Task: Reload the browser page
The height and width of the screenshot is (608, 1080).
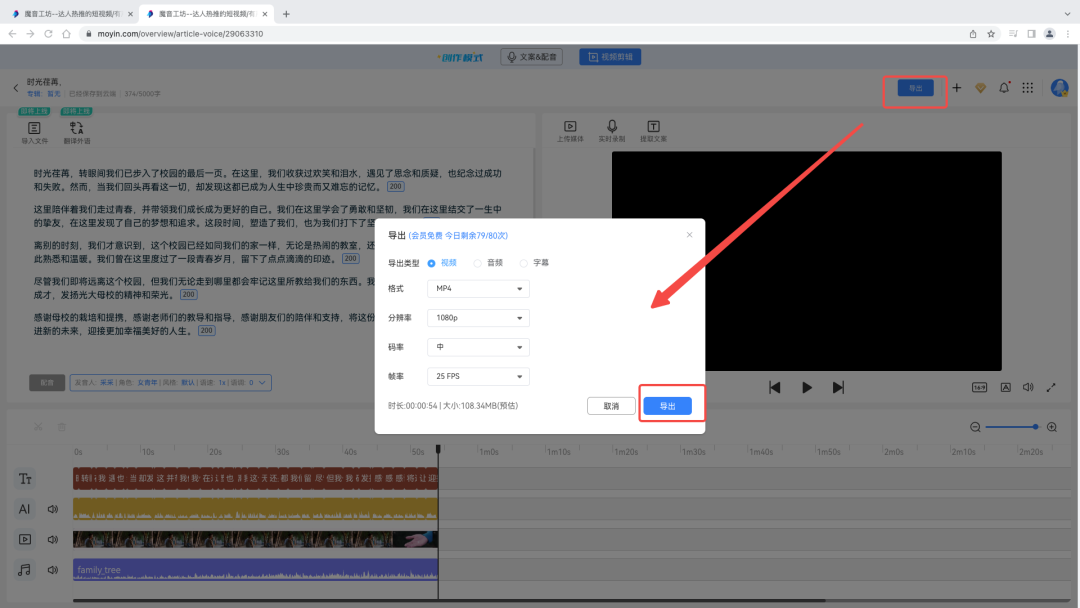Action: (x=48, y=34)
